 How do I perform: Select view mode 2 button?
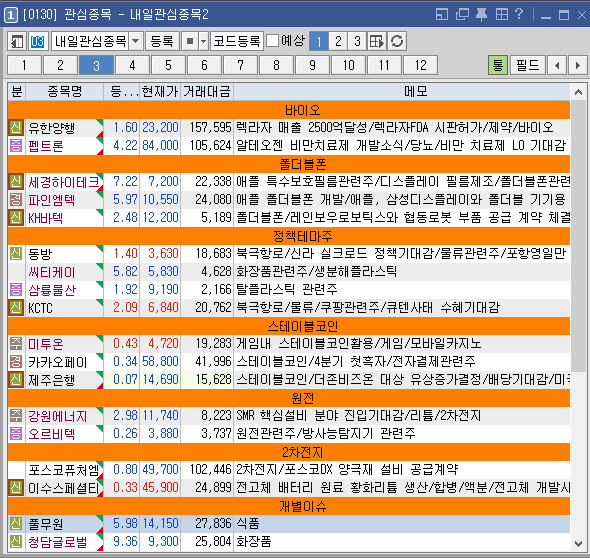tap(338, 41)
